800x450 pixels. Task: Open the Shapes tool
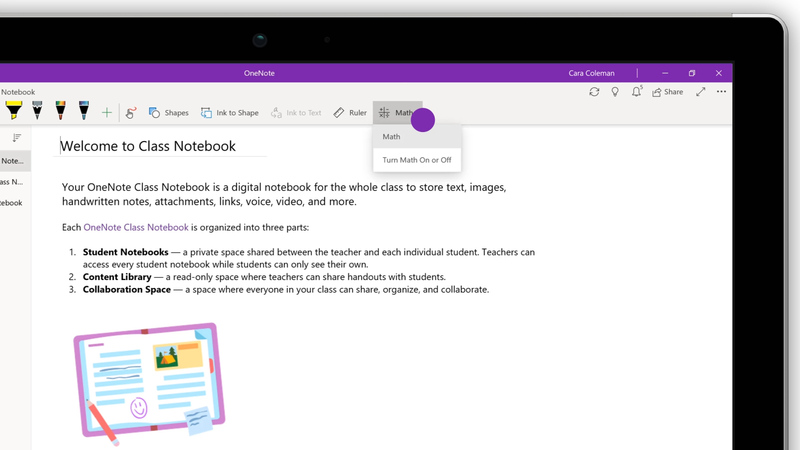pyautogui.click(x=168, y=113)
